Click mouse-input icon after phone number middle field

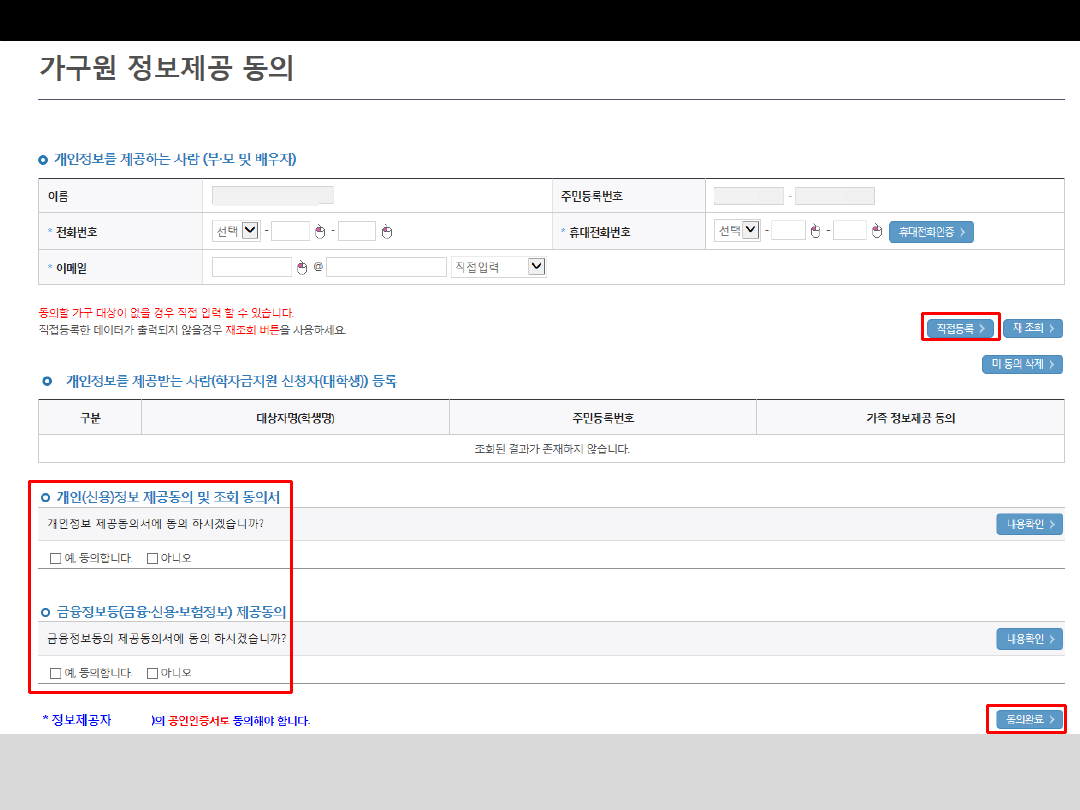[320, 232]
